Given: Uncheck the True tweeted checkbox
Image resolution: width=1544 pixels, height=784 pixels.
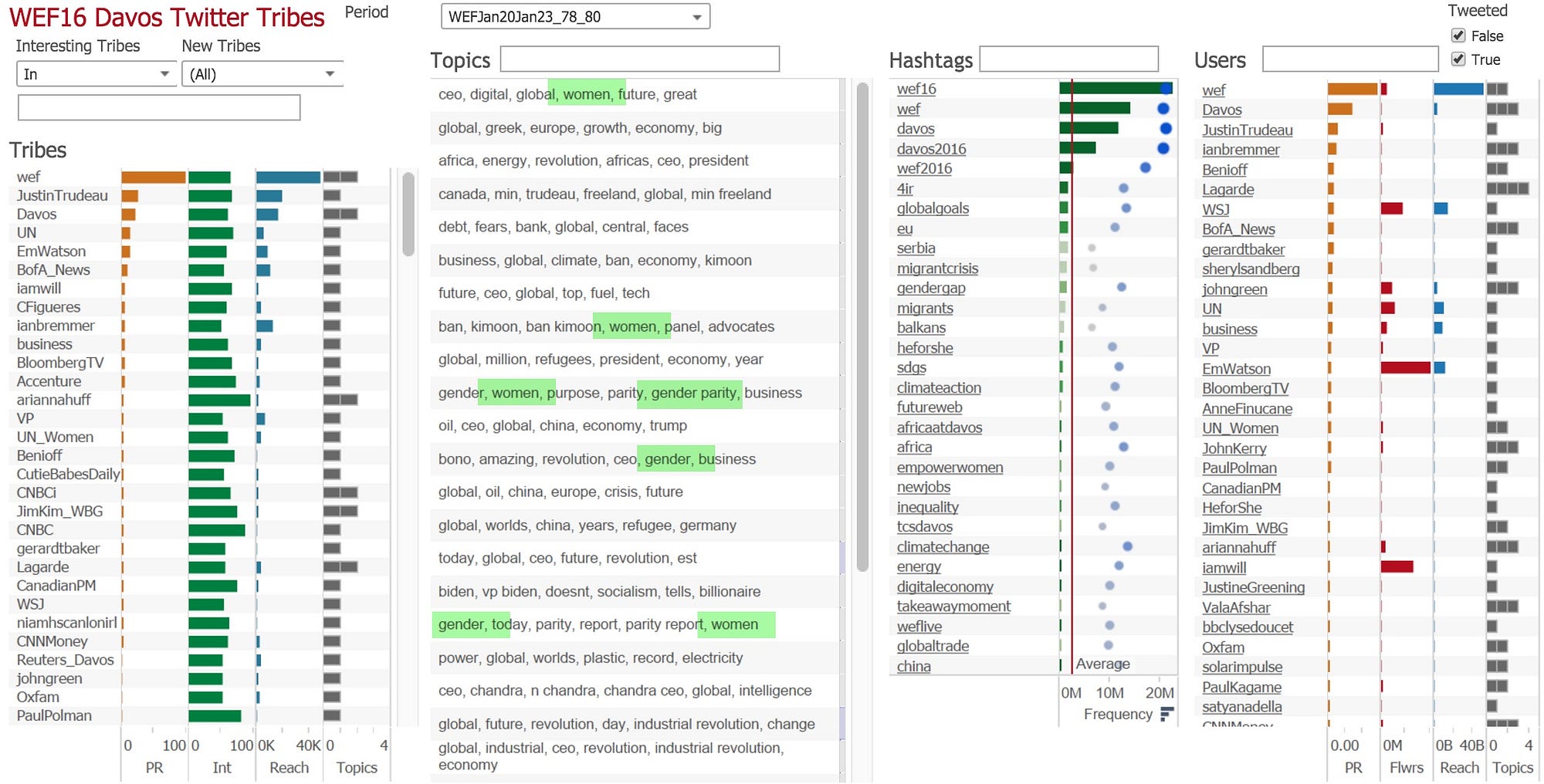Looking at the screenshot, I should click(1458, 59).
